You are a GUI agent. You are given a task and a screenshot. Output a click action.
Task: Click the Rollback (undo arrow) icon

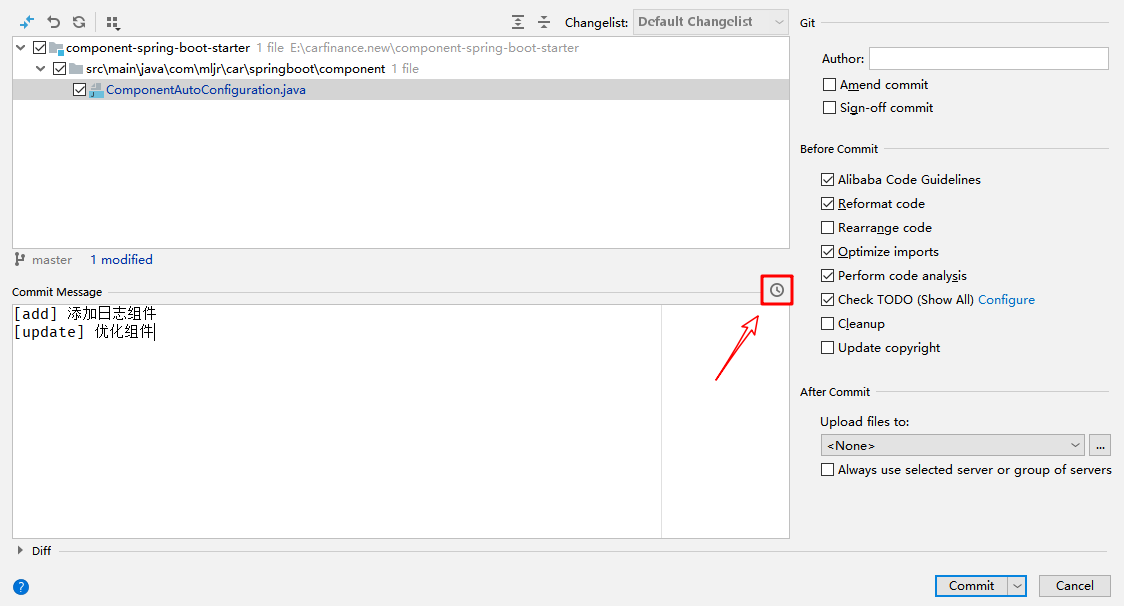click(54, 22)
